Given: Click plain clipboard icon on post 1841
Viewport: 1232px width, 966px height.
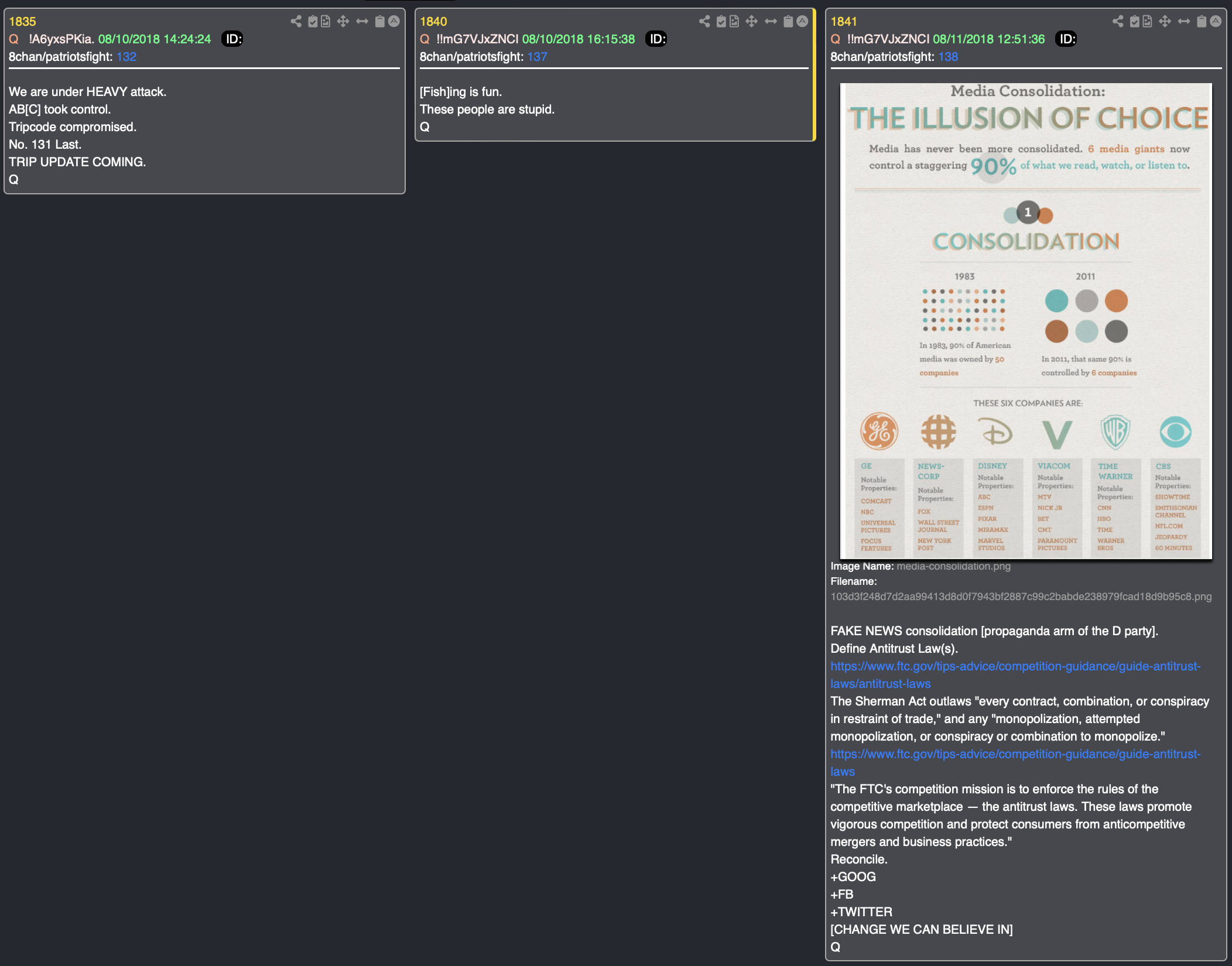Looking at the screenshot, I should [1202, 22].
